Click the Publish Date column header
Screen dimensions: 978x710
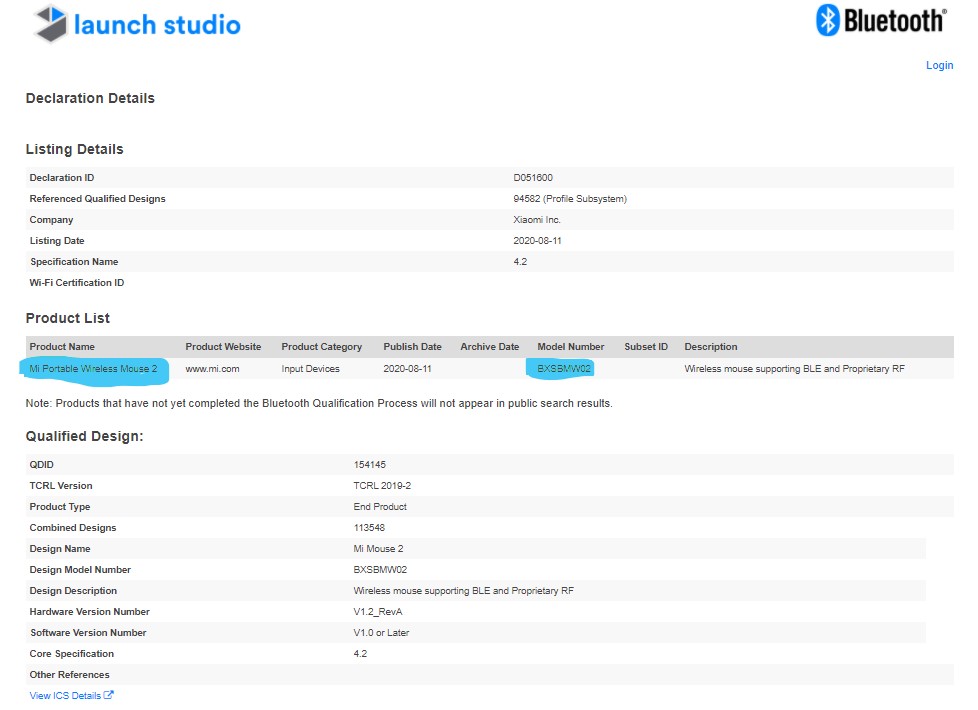click(412, 347)
